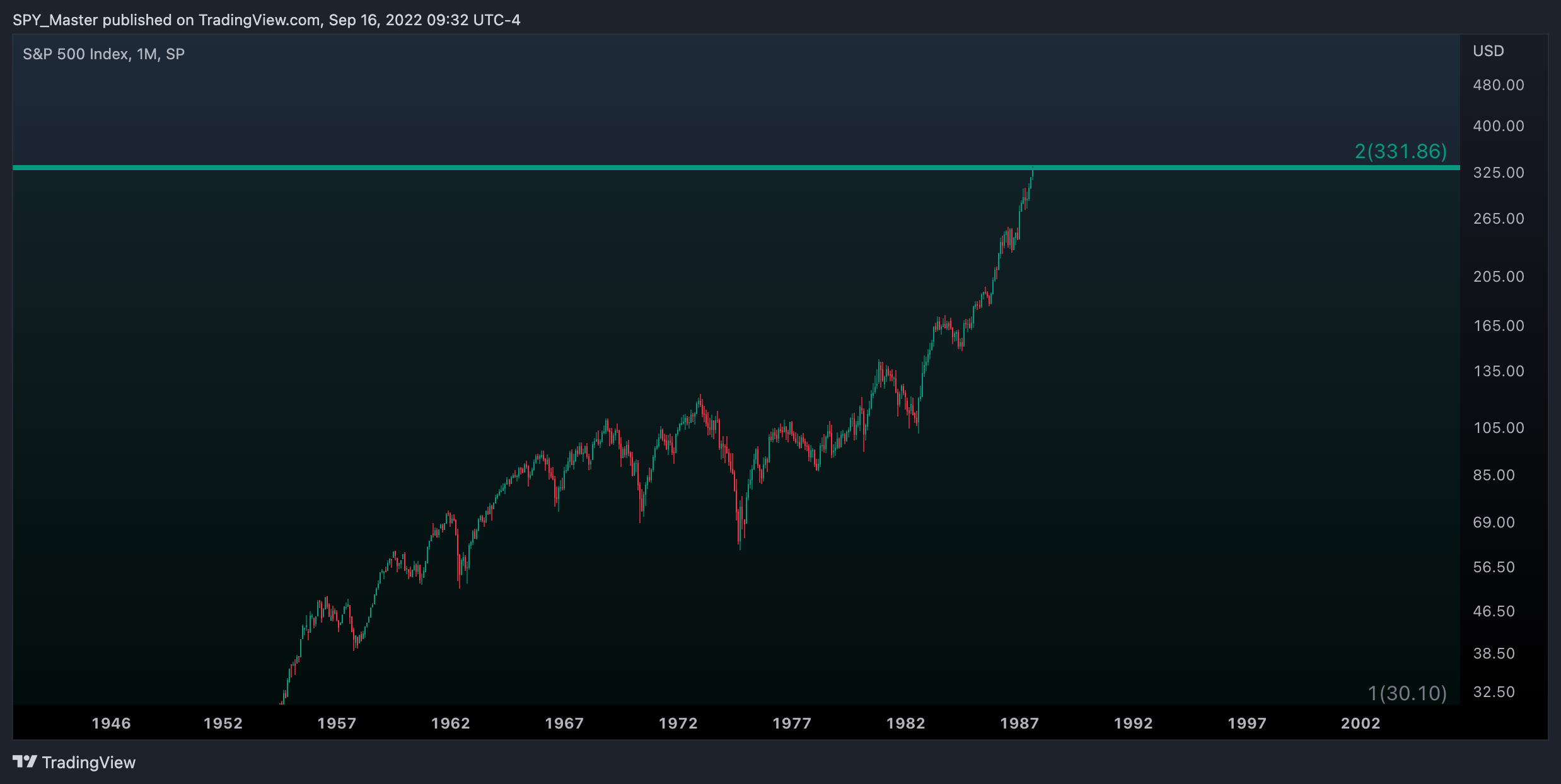
Task: Click the 205.00 price axis label
Action: point(1499,277)
